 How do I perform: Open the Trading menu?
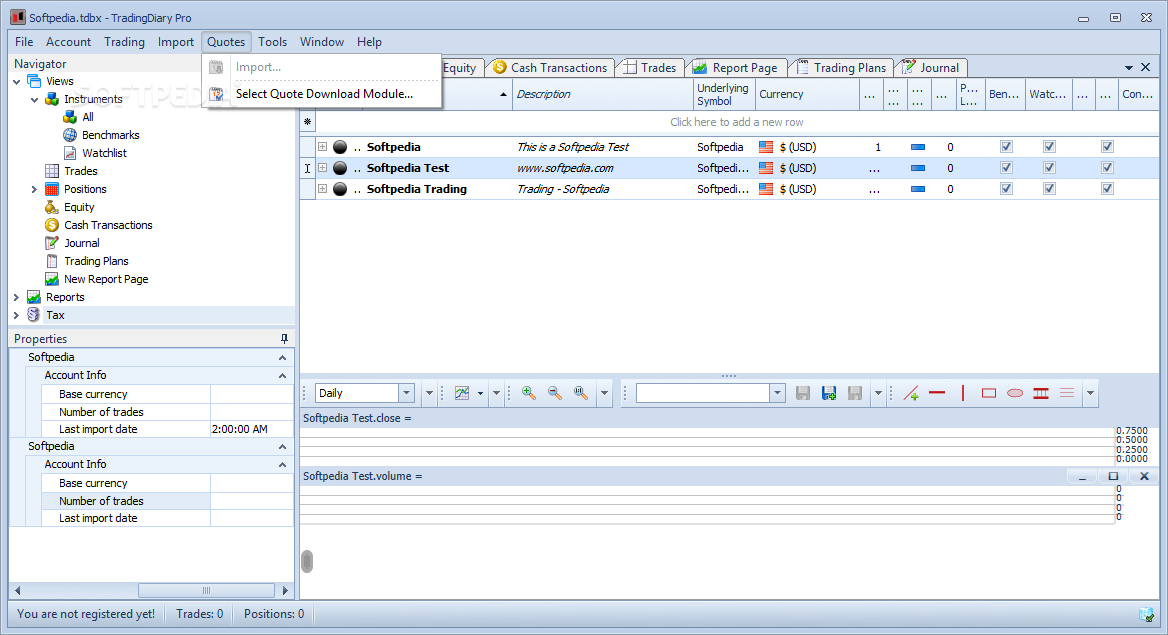124,42
